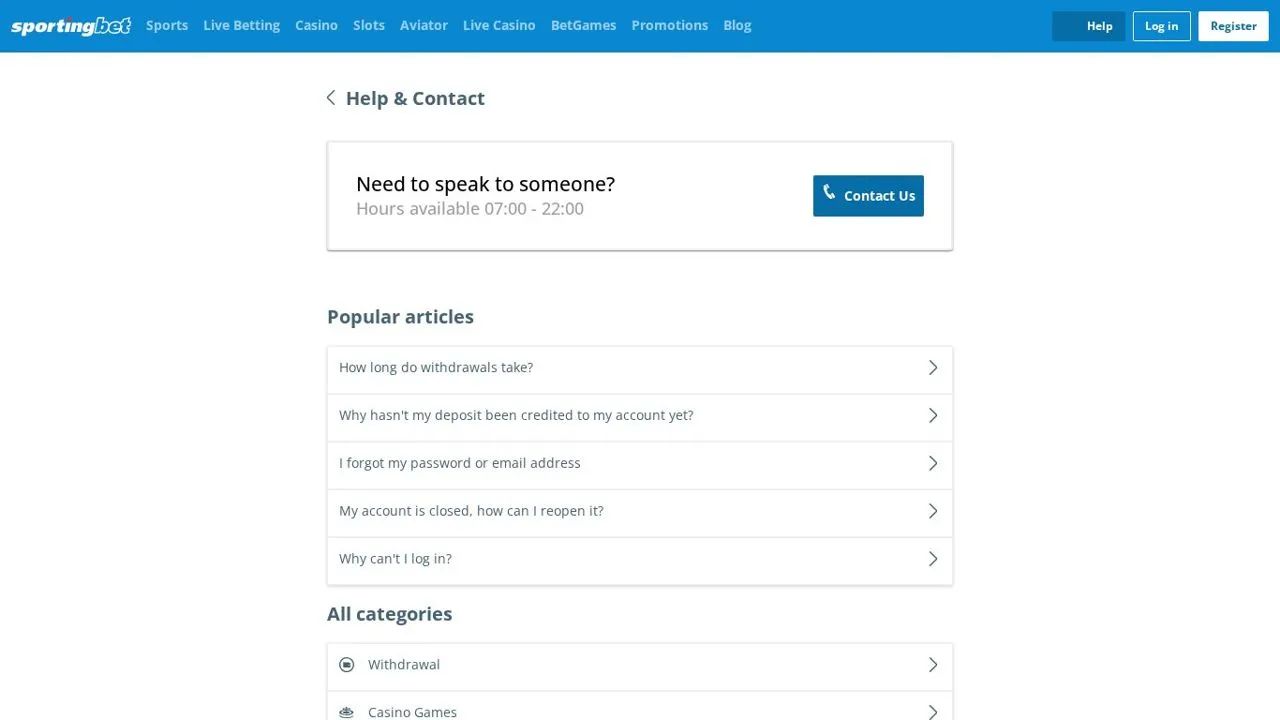Expand forgot password article arrow

tap(933, 463)
